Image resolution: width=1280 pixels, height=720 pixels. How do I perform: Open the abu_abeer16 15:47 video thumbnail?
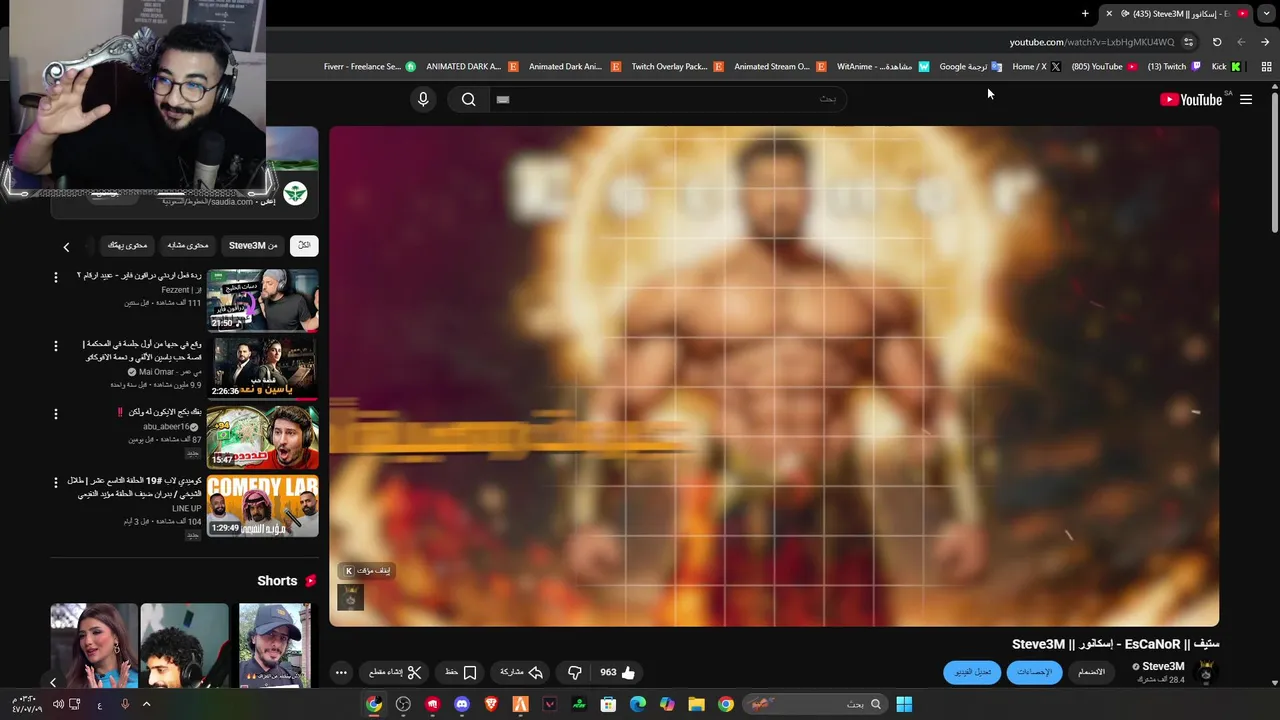point(263,437)
